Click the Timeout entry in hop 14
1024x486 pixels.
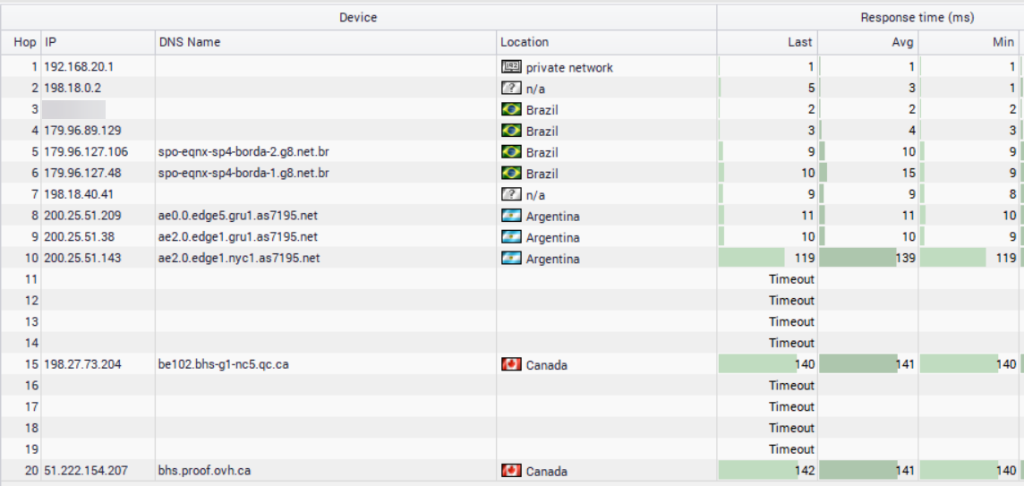point(792,343)
